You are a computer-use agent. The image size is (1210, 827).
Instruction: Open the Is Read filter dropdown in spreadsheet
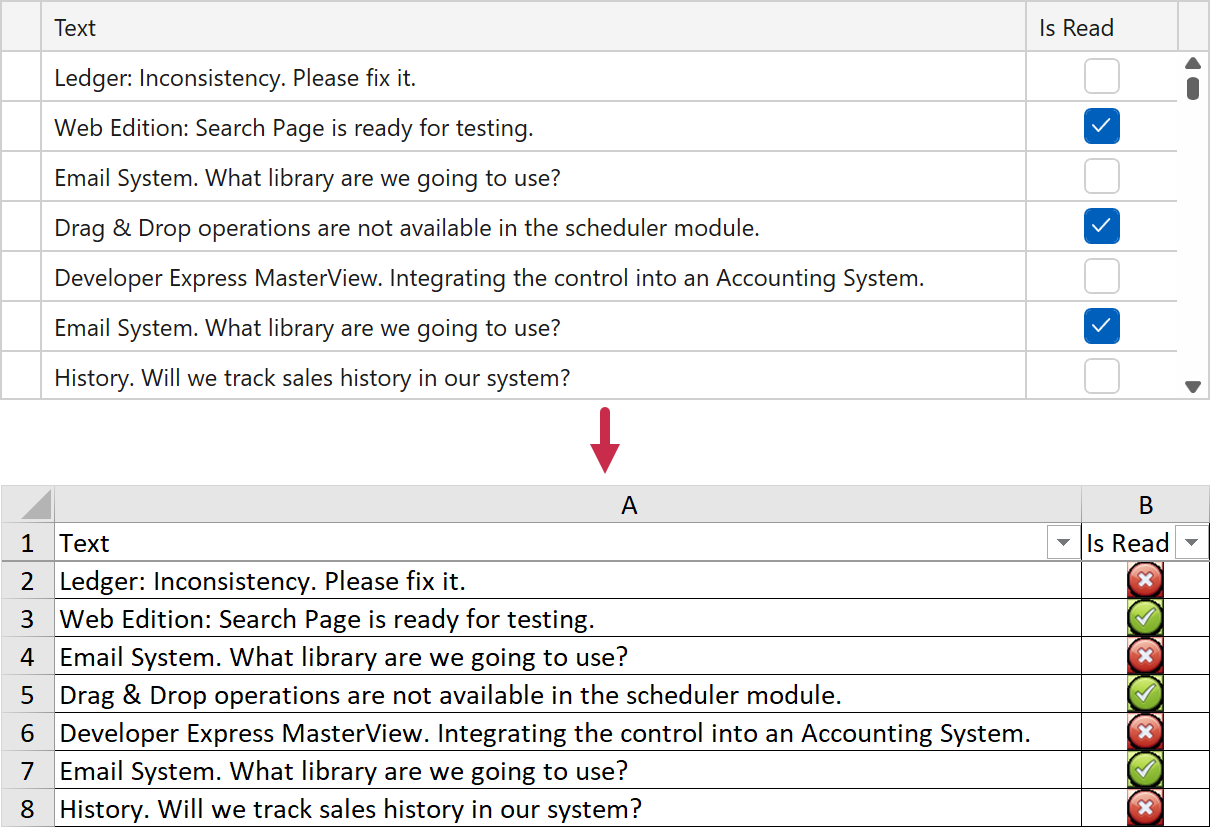(x=1190, y=543)
